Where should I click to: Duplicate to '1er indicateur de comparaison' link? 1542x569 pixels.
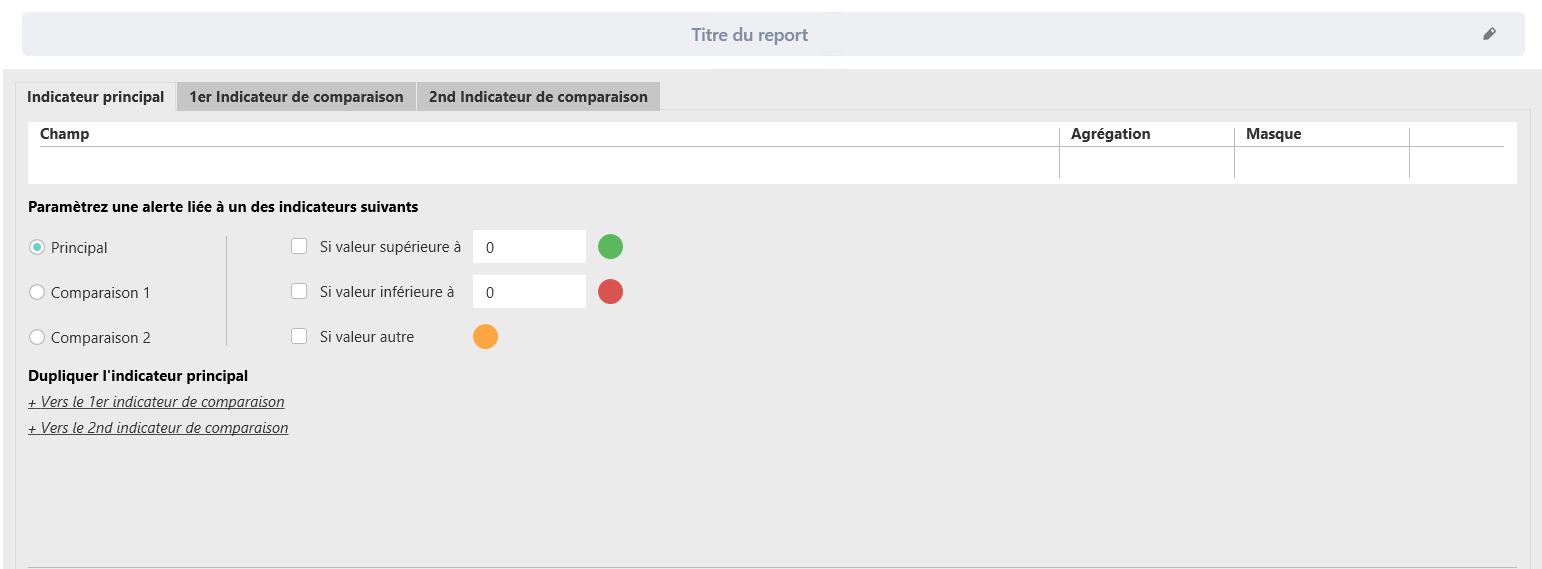[x=156, y=402]
